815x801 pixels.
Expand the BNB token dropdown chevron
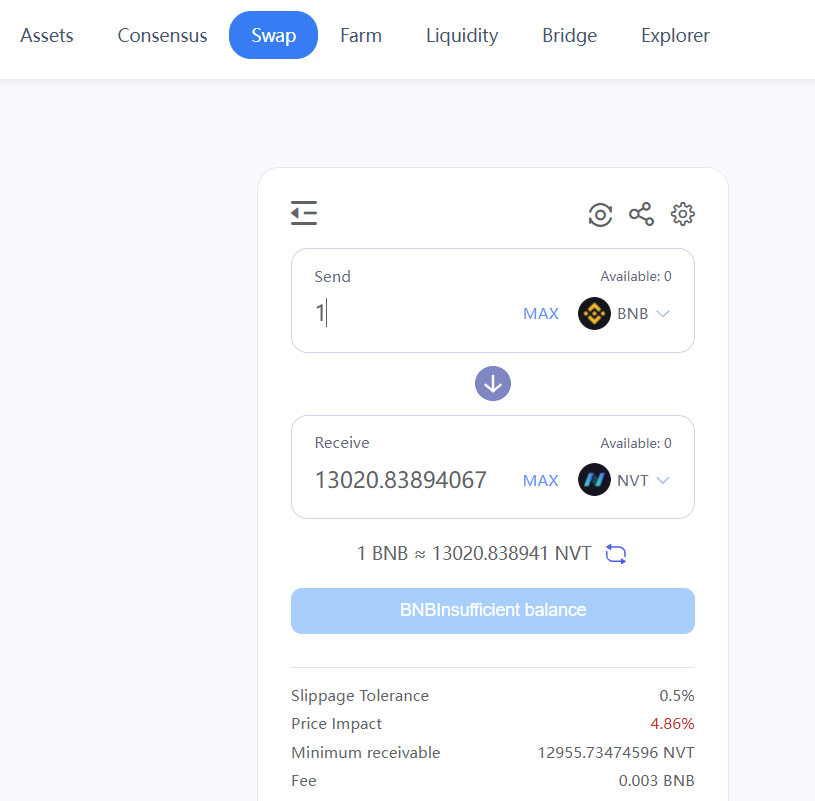point(663,313)
